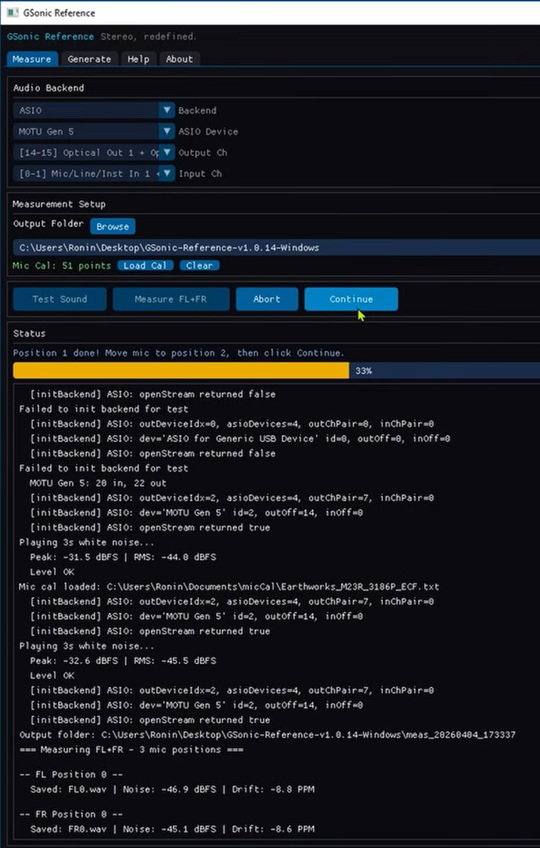This screenshot has height=848, width=540.
Task: Click the '-- FL Position 0 --' log line
Action: (71, 774)
